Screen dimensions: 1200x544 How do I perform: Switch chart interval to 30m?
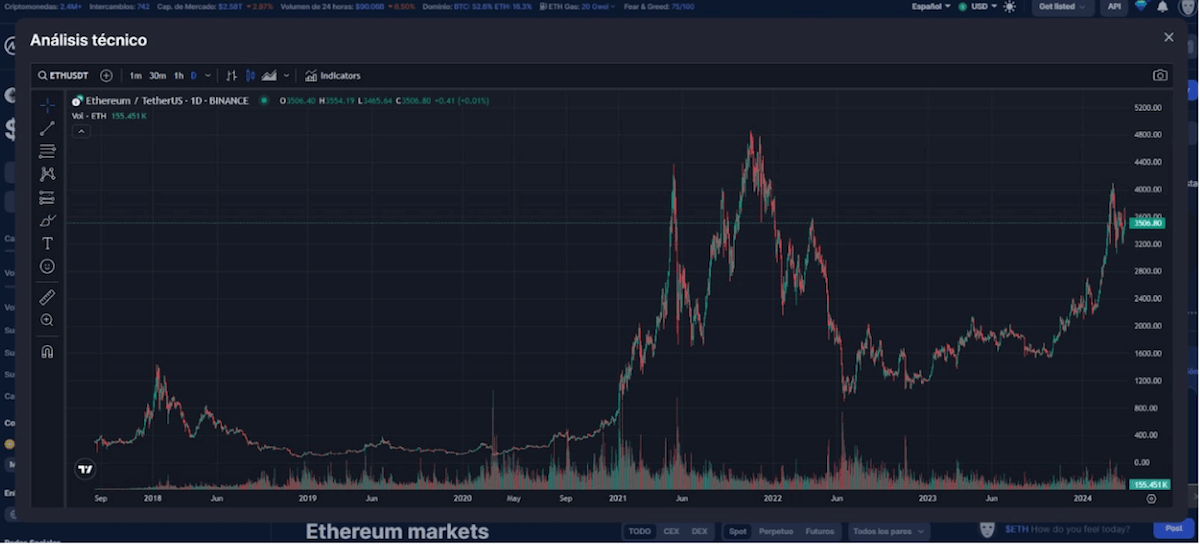[157, 76]
